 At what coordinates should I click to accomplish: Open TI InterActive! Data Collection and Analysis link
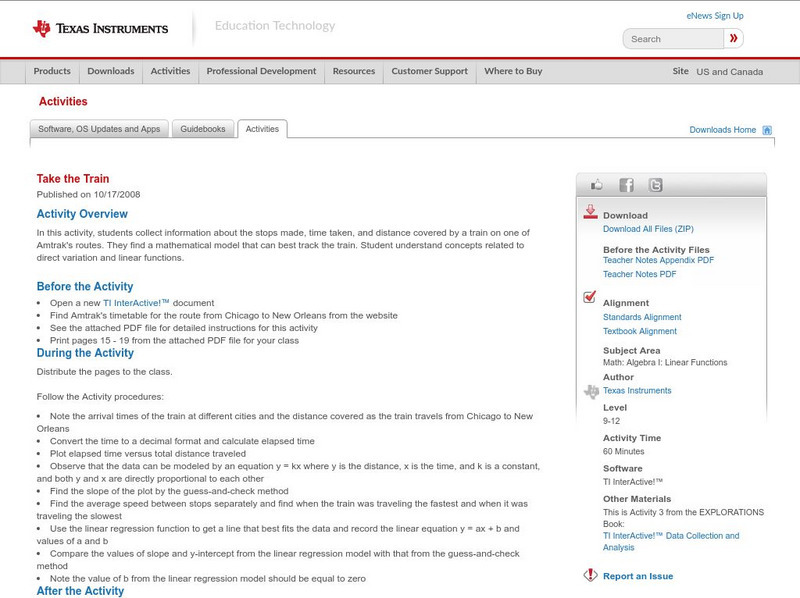click(671, 541)
